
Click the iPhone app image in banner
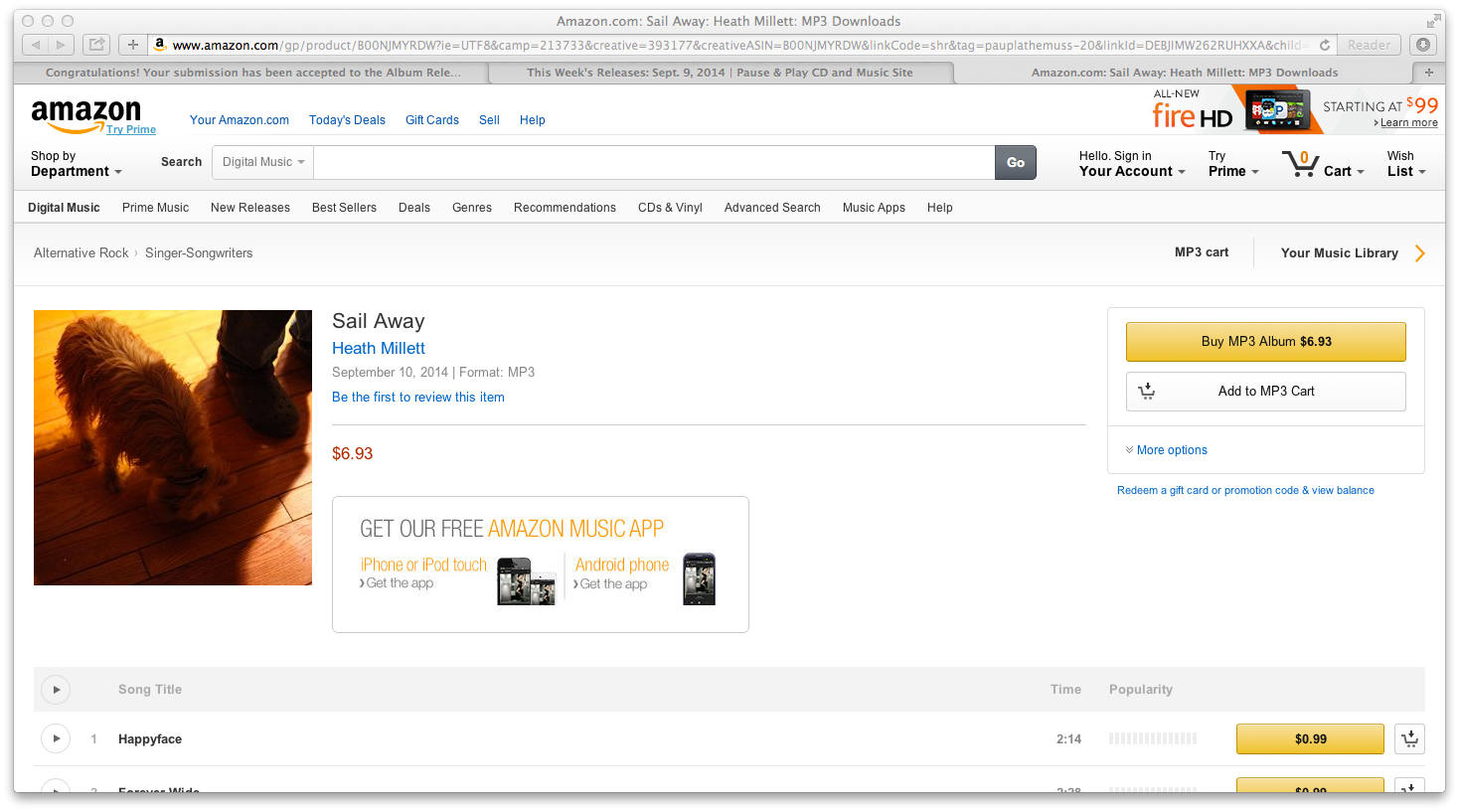point(526,580)
